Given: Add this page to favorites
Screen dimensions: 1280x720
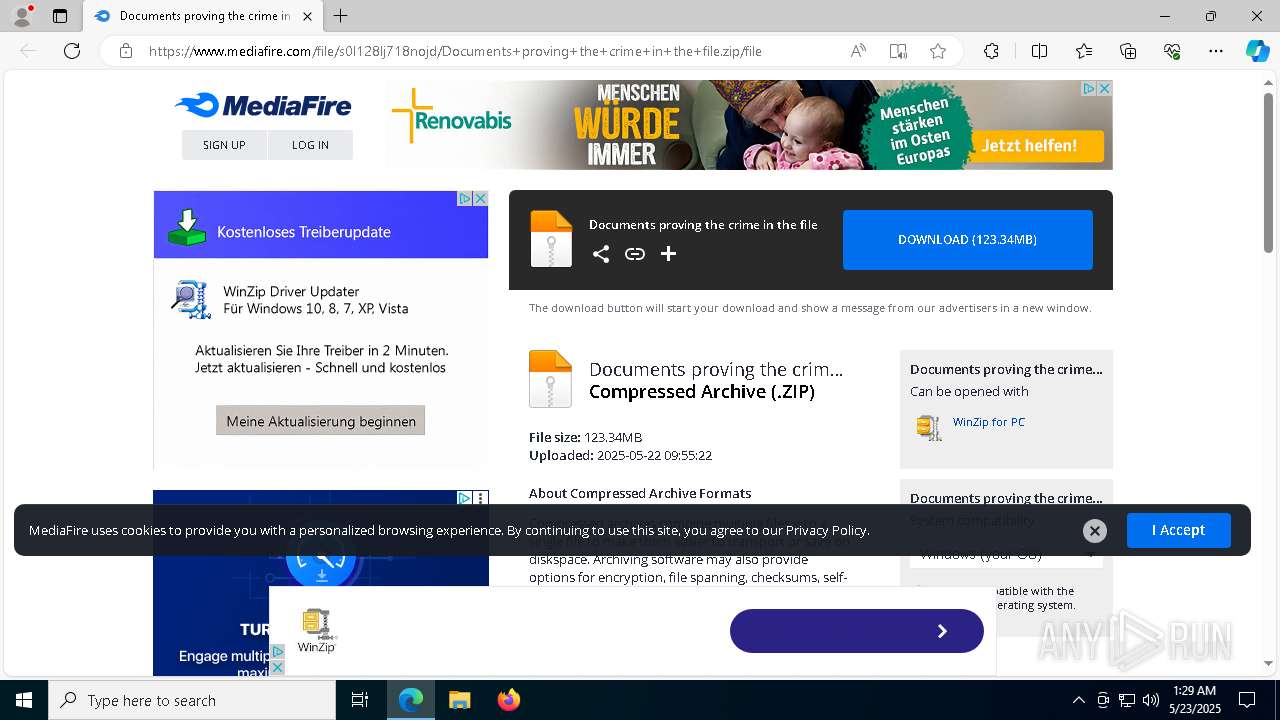Looking at the screenshot, I should [x=938, y=51].
